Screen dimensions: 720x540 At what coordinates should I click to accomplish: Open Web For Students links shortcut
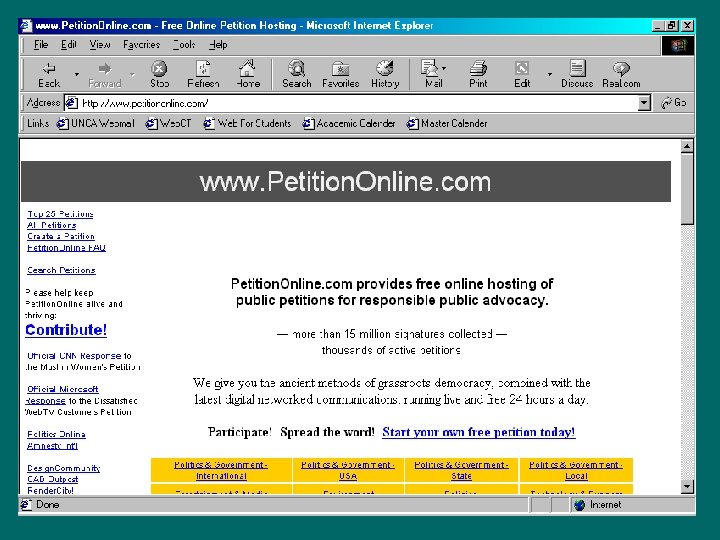[247, 124]
